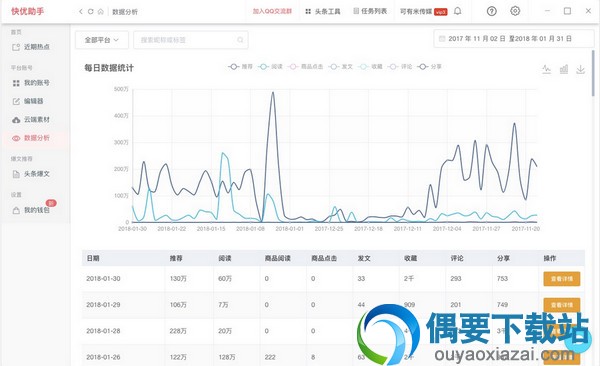The width and height of the screenshot is (600, 366).
Task: Click the refresh icon in the top bar
Action: [91, 11]
